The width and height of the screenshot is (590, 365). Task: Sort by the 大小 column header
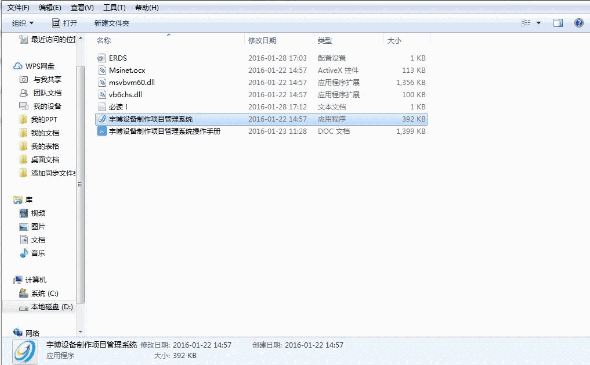(x=394, y=41)
